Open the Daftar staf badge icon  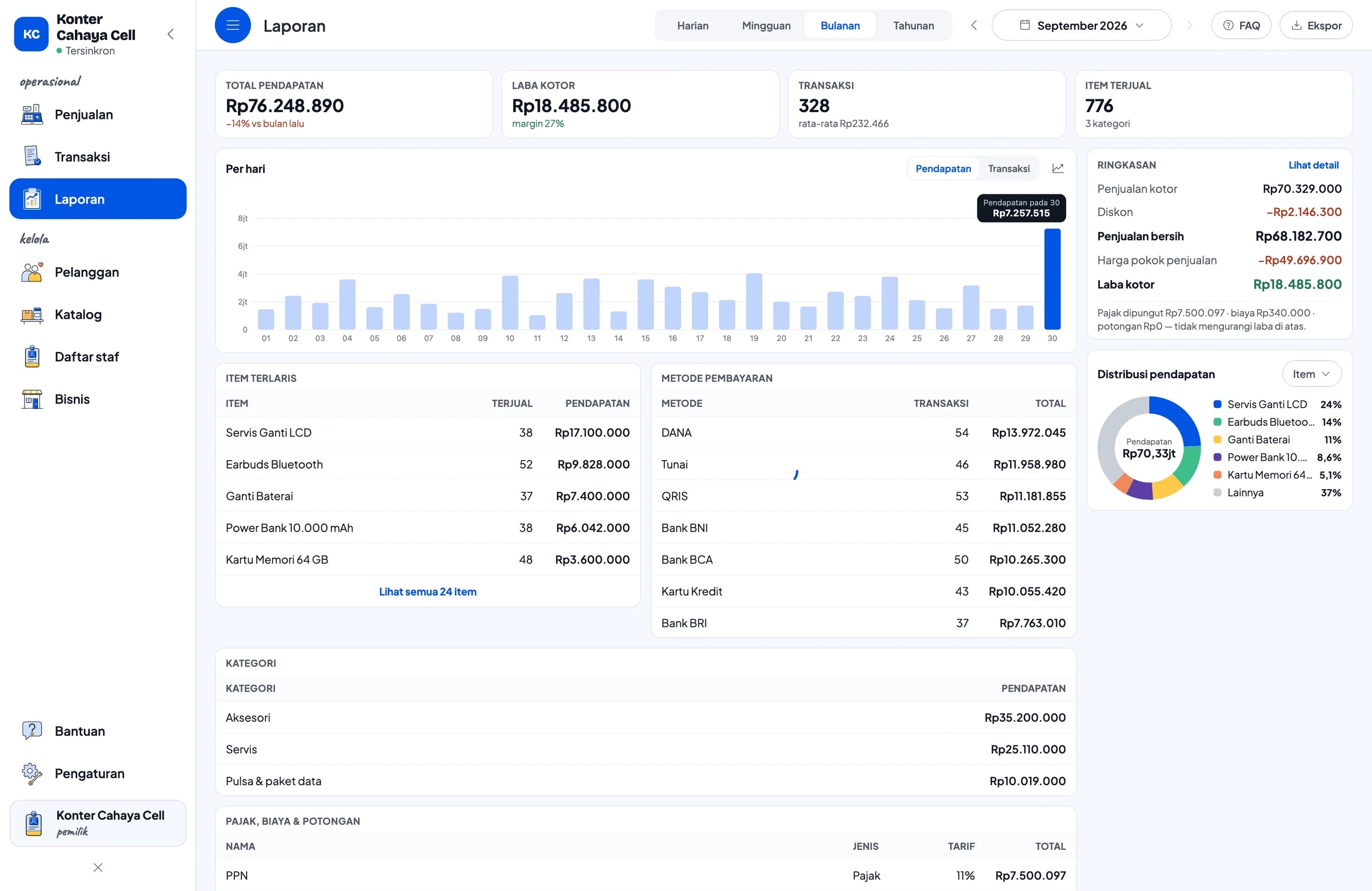tap(32, 357)
